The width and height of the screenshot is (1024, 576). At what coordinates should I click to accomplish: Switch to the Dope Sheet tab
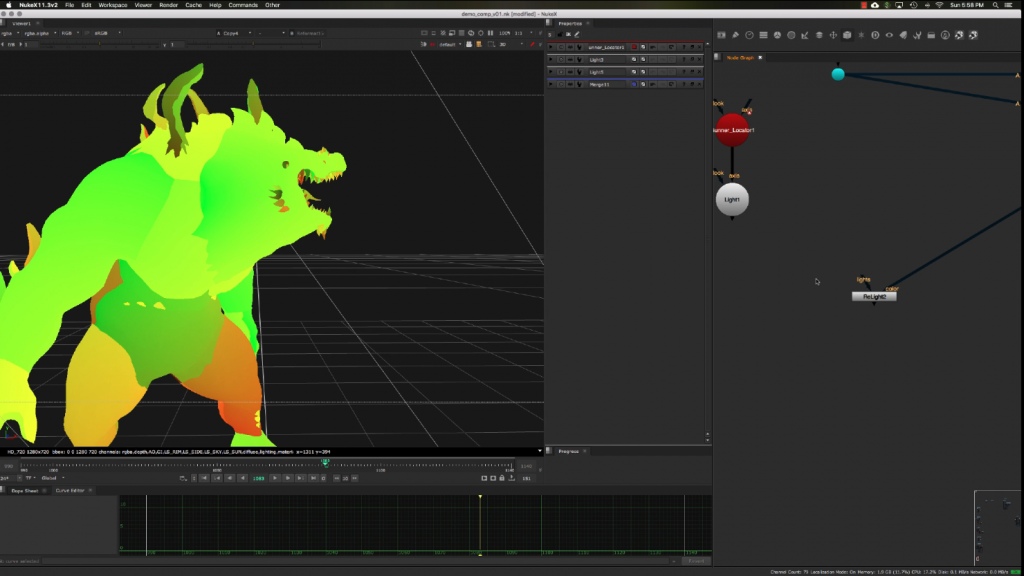point(25,490)
